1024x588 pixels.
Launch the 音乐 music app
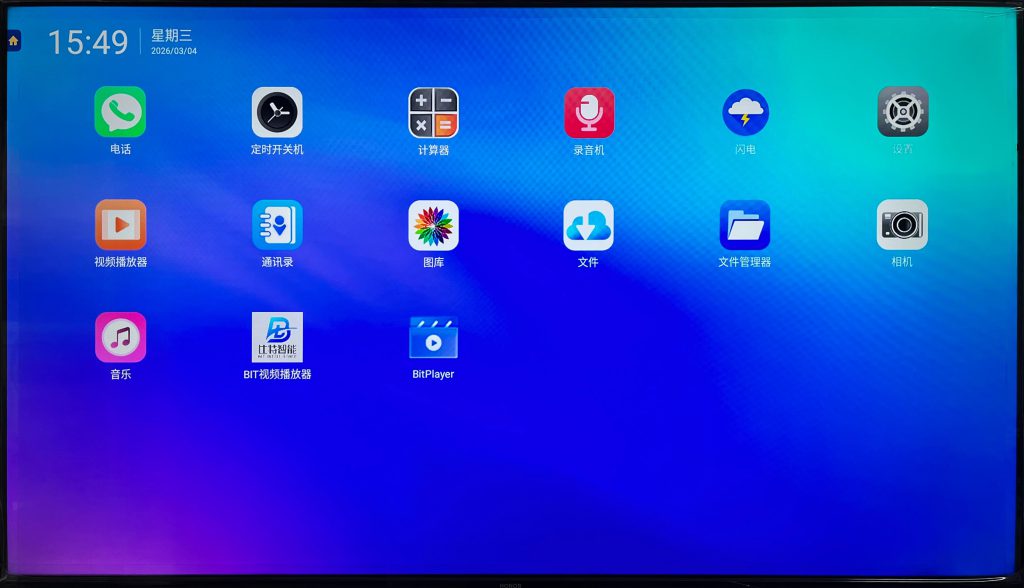[x=120, y=337]
